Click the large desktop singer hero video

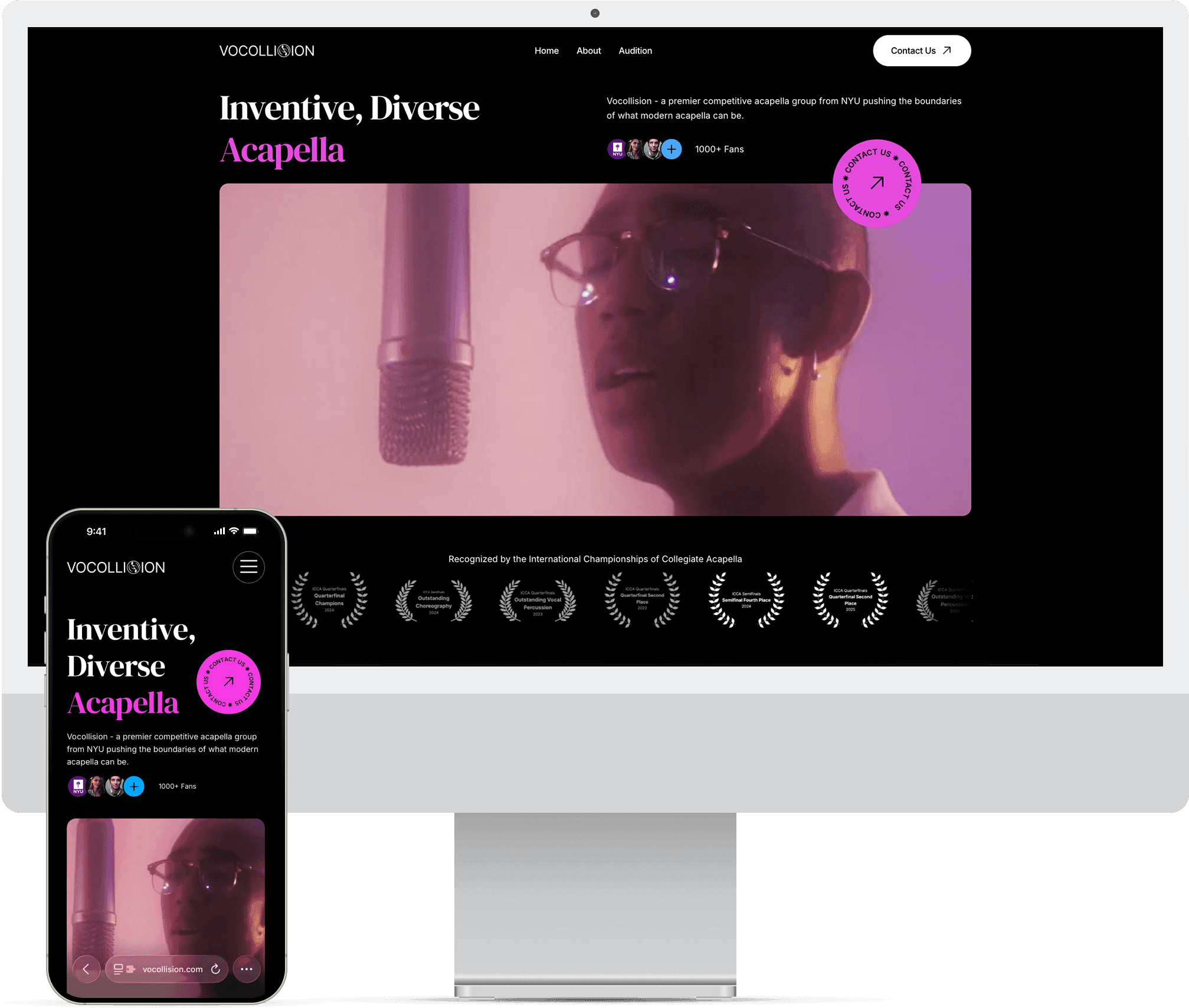pos(595,349)
